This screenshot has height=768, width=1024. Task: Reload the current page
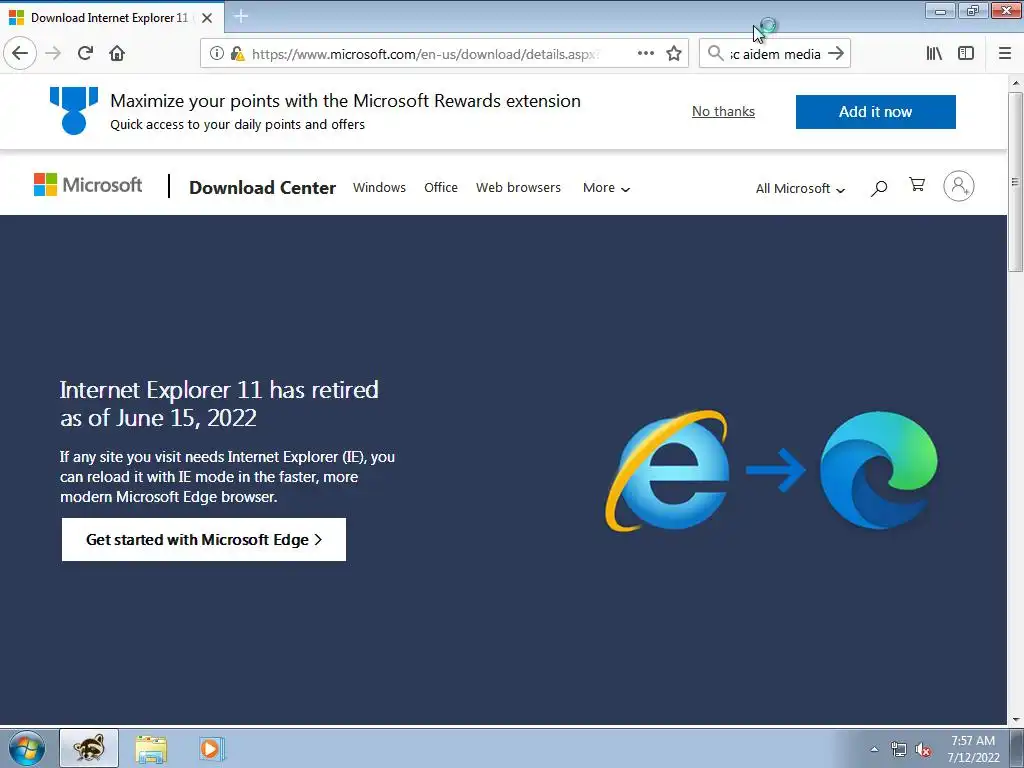click(86, 53)
